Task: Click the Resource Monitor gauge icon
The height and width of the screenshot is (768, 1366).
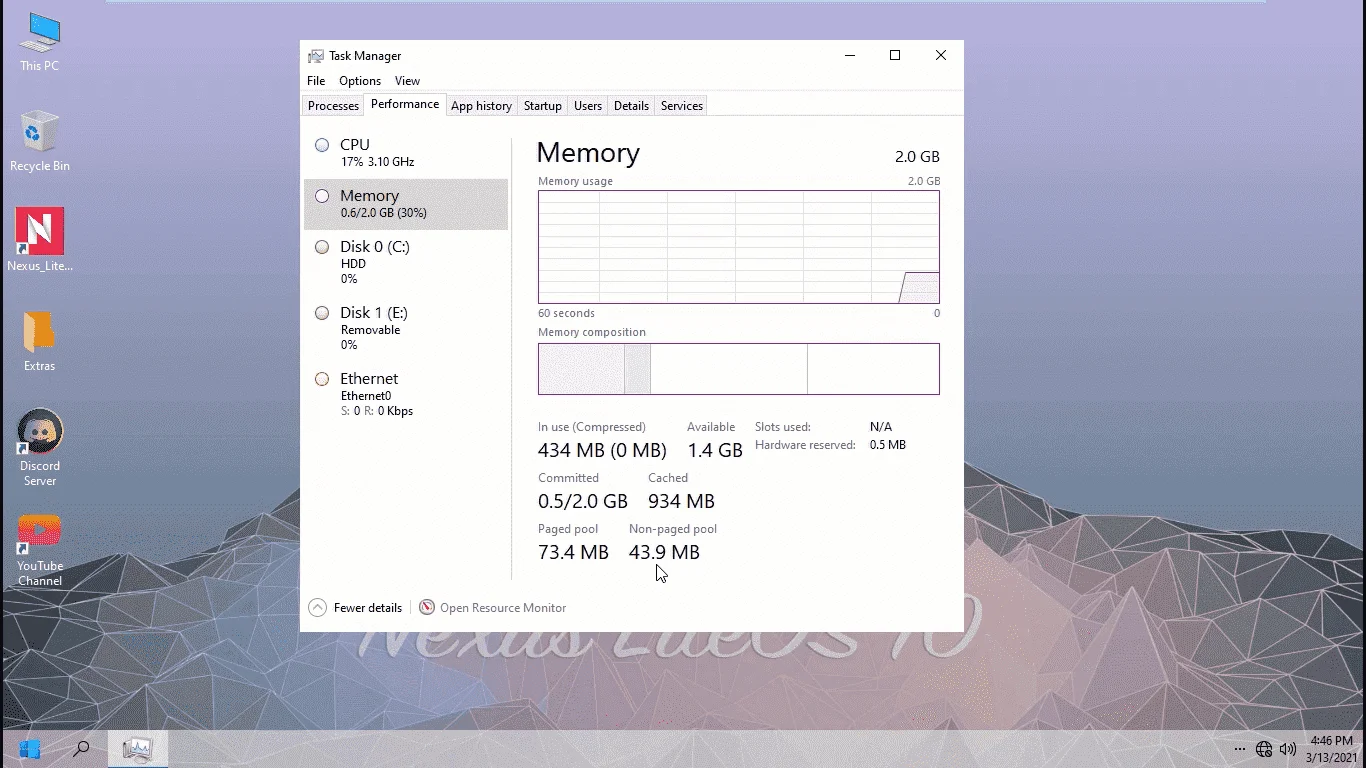Action: [427, 607]
